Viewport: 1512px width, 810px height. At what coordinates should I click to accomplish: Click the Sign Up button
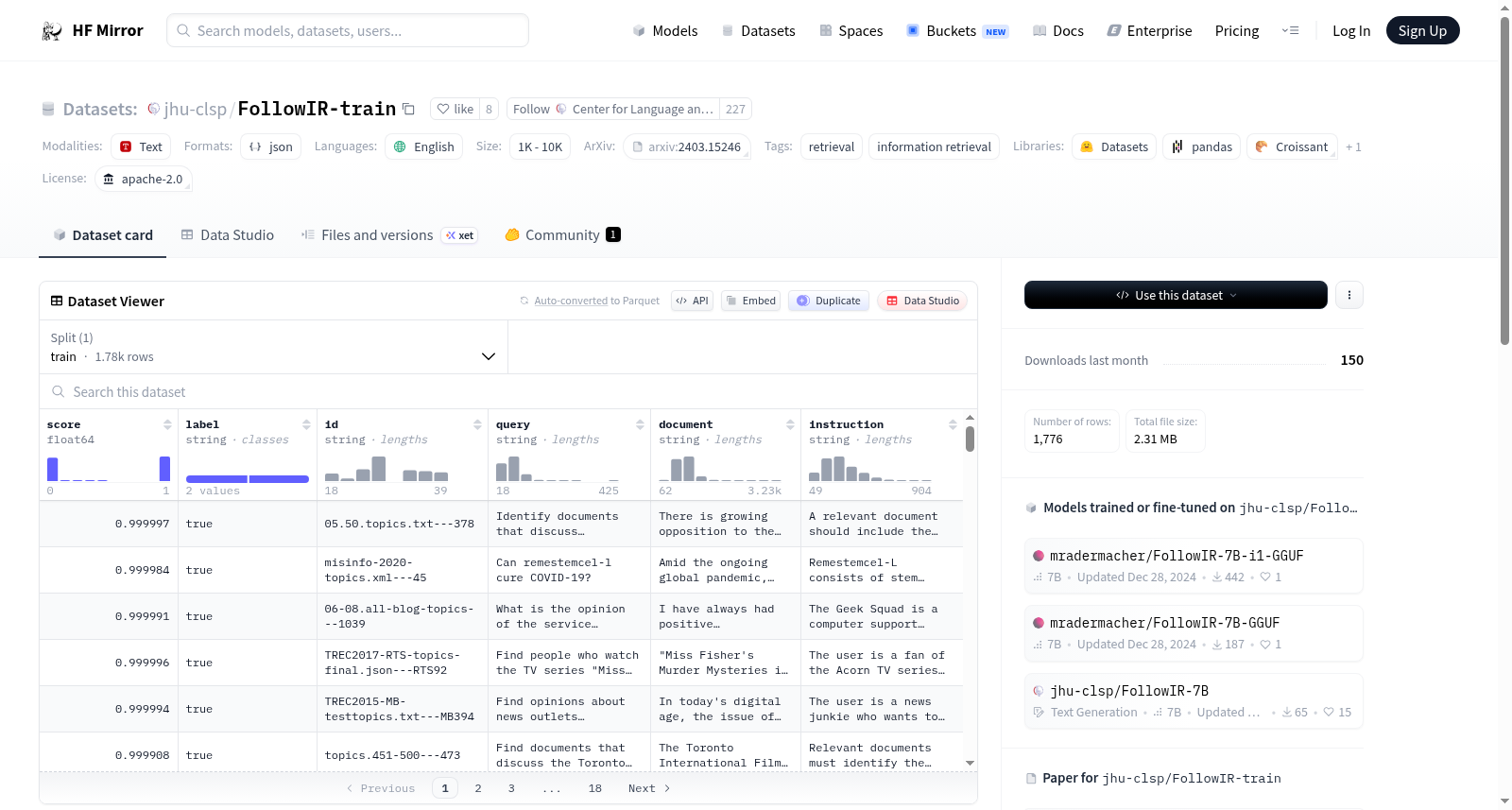pos(1422,31)
